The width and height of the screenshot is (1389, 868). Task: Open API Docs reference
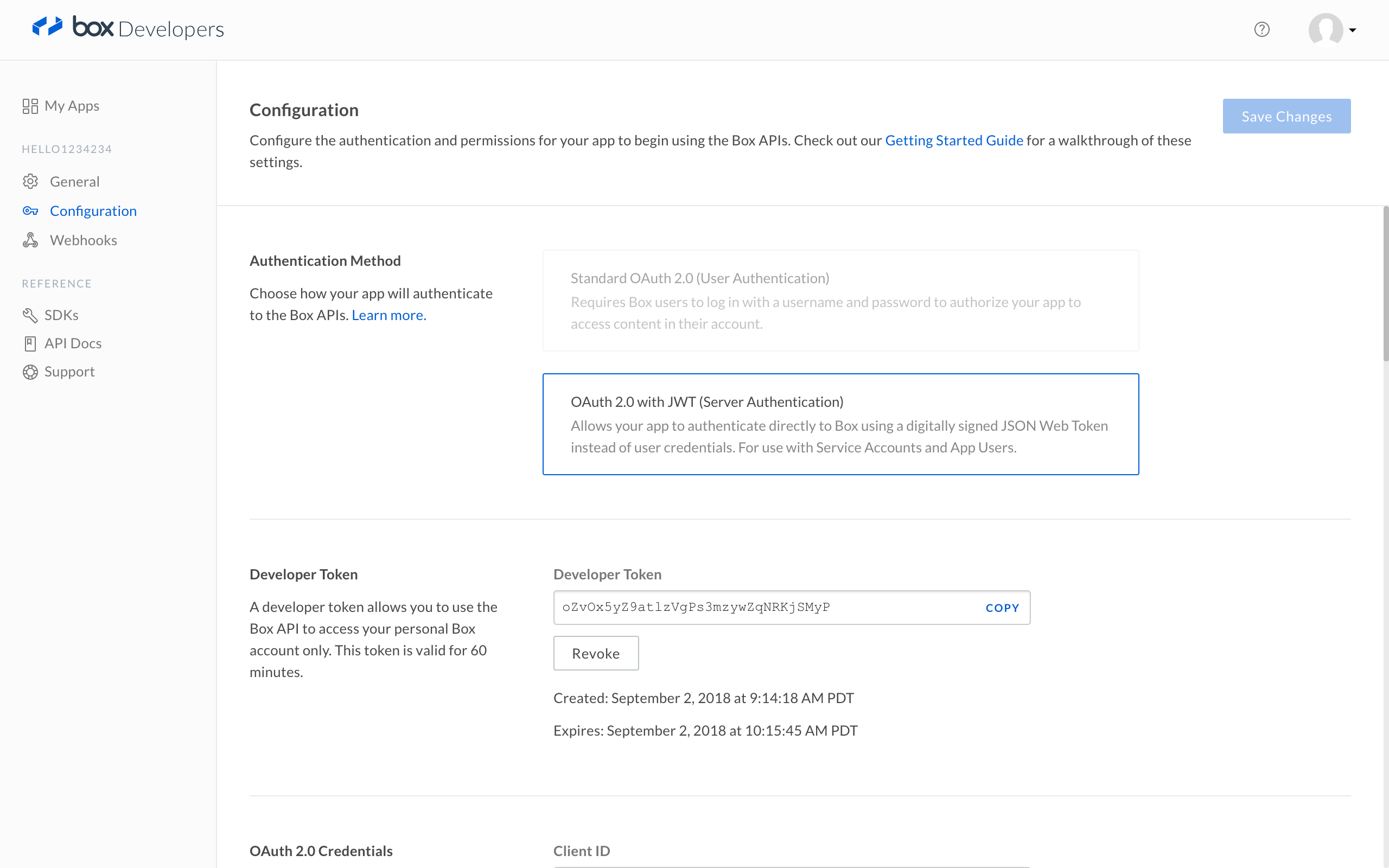(73, 343)
